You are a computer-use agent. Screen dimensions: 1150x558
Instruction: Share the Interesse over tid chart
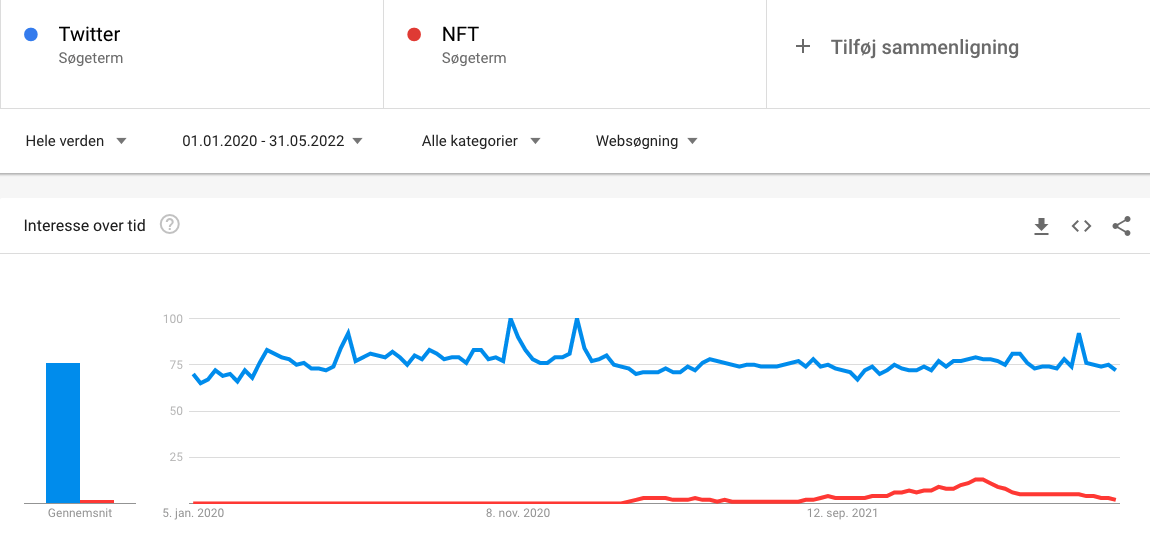pyautogui.click(x=1121, y=227)
